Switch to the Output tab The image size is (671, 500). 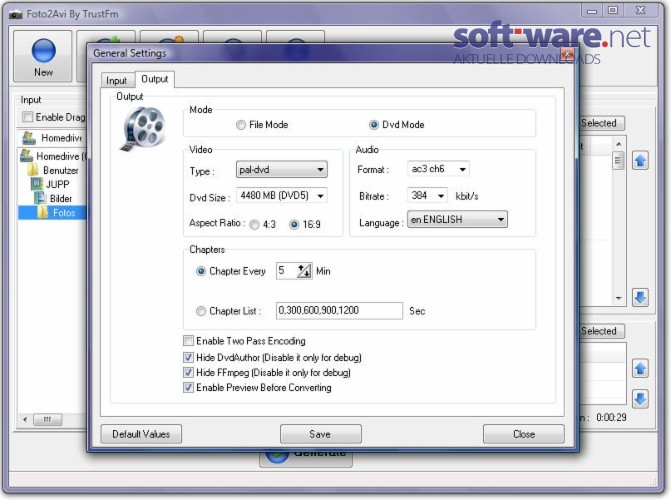pos(154,79)
